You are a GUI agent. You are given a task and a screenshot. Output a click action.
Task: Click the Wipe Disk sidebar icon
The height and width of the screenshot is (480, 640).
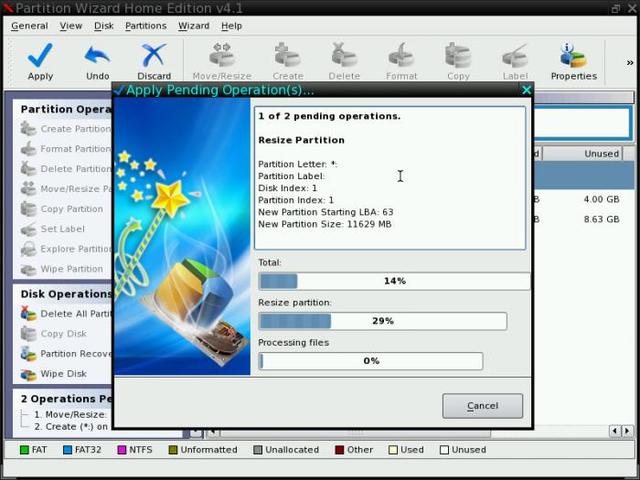coord(29,373)
